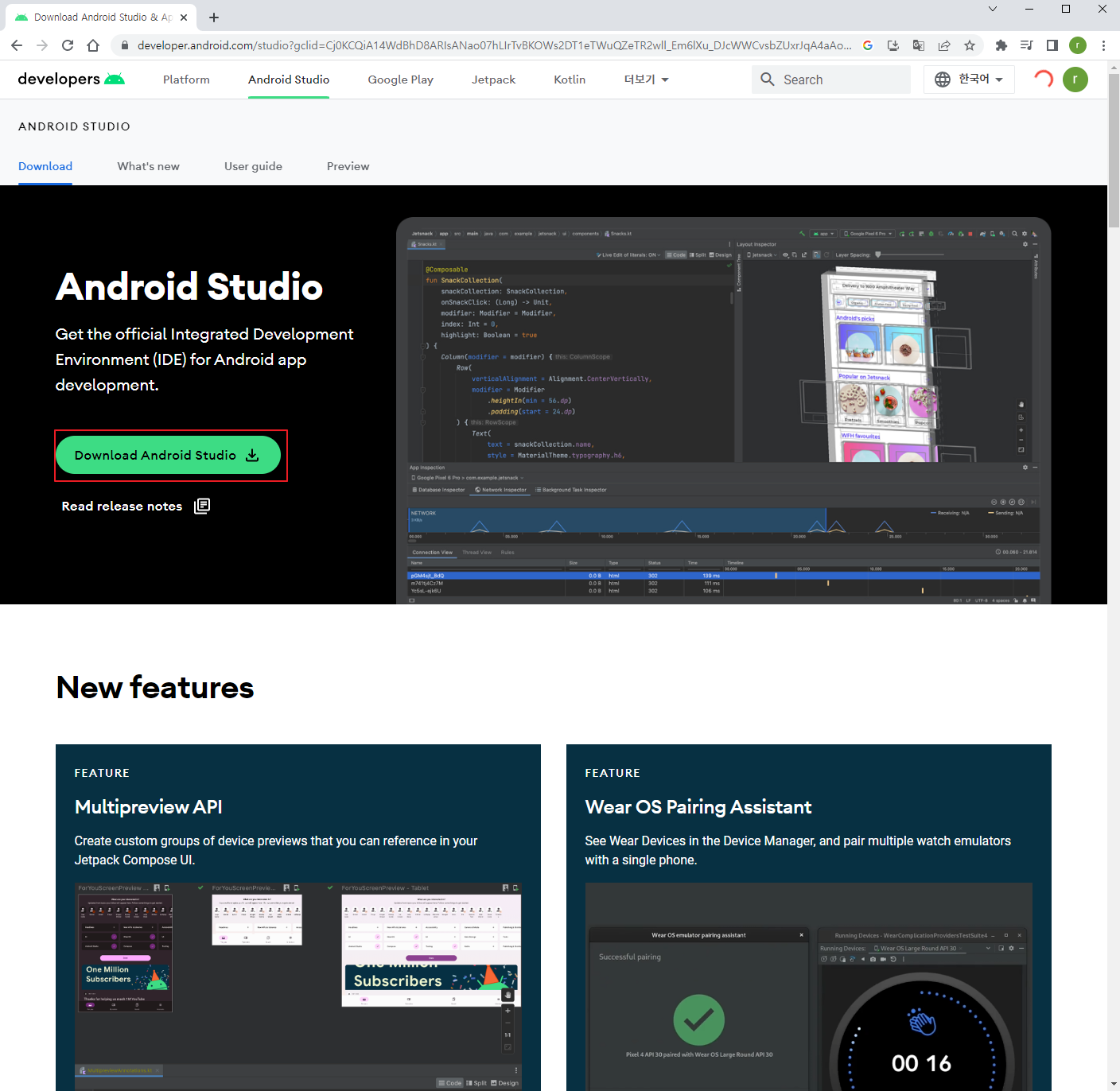Click the Wear OS pairing preview image
1120x1091 pixels.
point(808,986)
